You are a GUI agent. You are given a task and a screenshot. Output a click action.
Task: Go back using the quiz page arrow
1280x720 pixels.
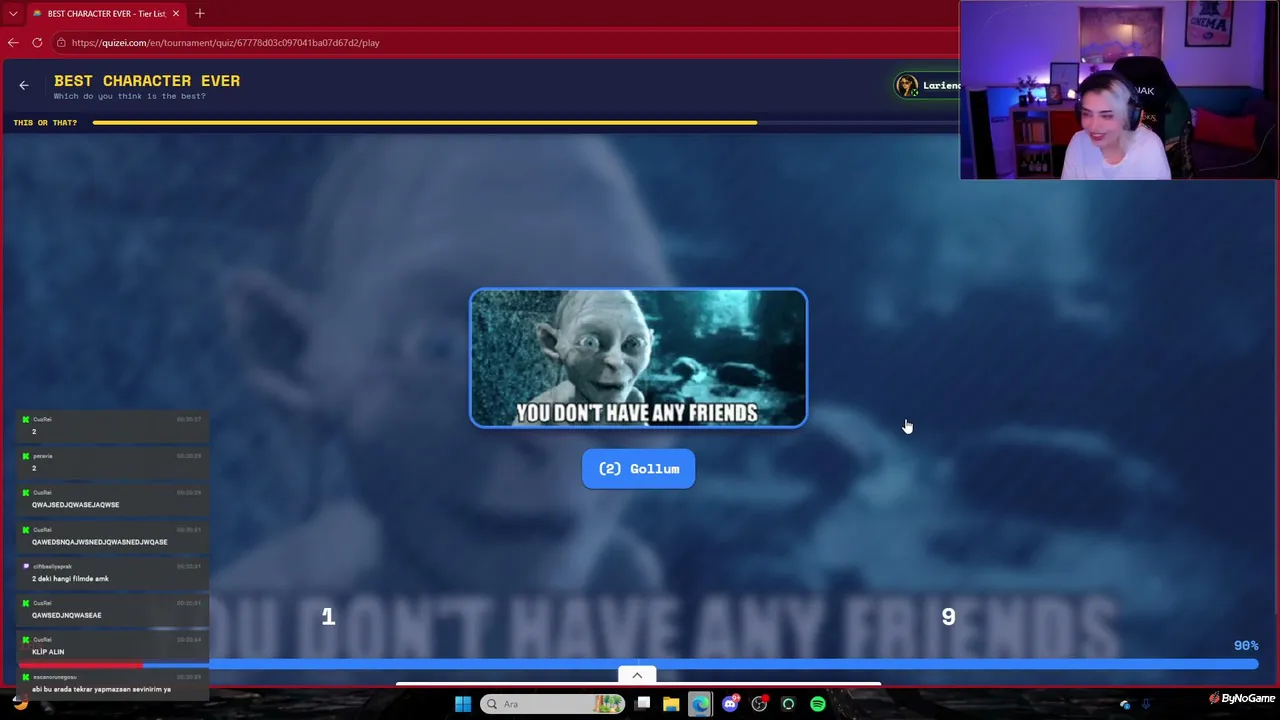[24, 85]
